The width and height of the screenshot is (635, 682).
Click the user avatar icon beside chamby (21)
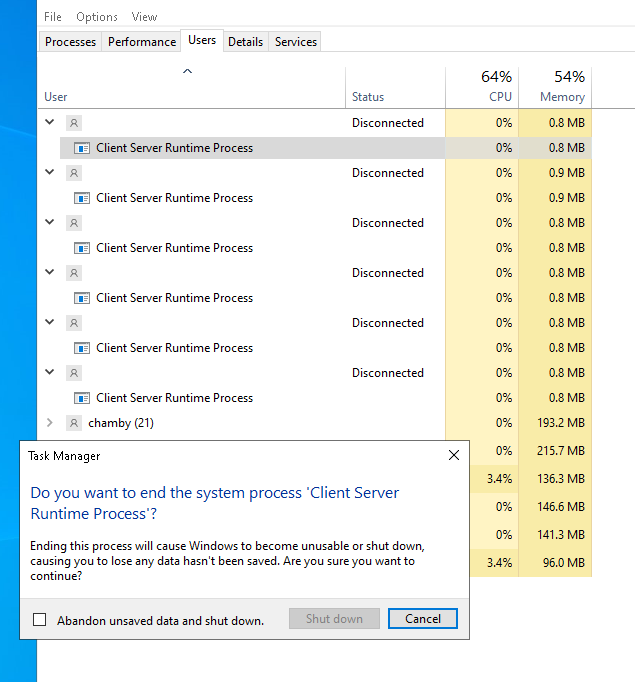click(73, 423)
